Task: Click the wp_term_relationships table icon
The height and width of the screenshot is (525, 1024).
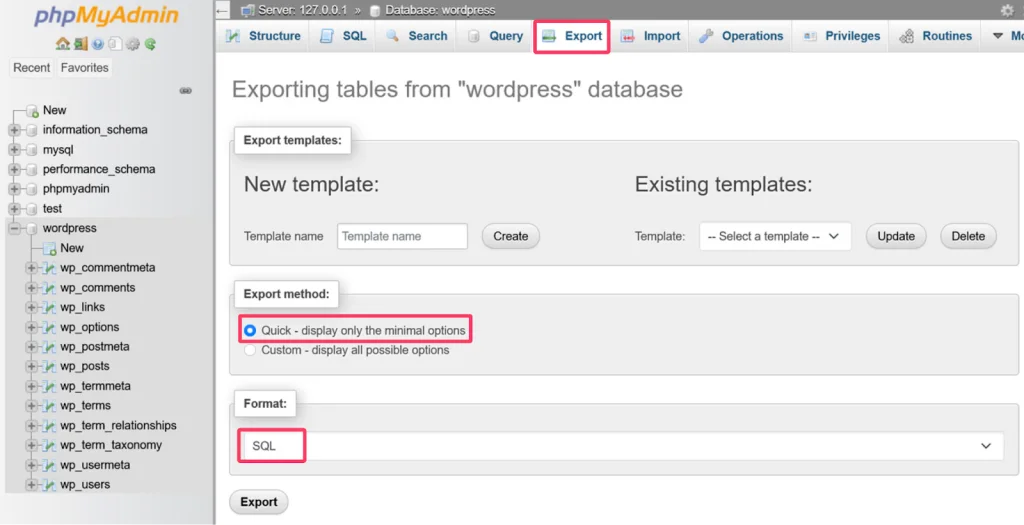Action: [x=49, y=426]
